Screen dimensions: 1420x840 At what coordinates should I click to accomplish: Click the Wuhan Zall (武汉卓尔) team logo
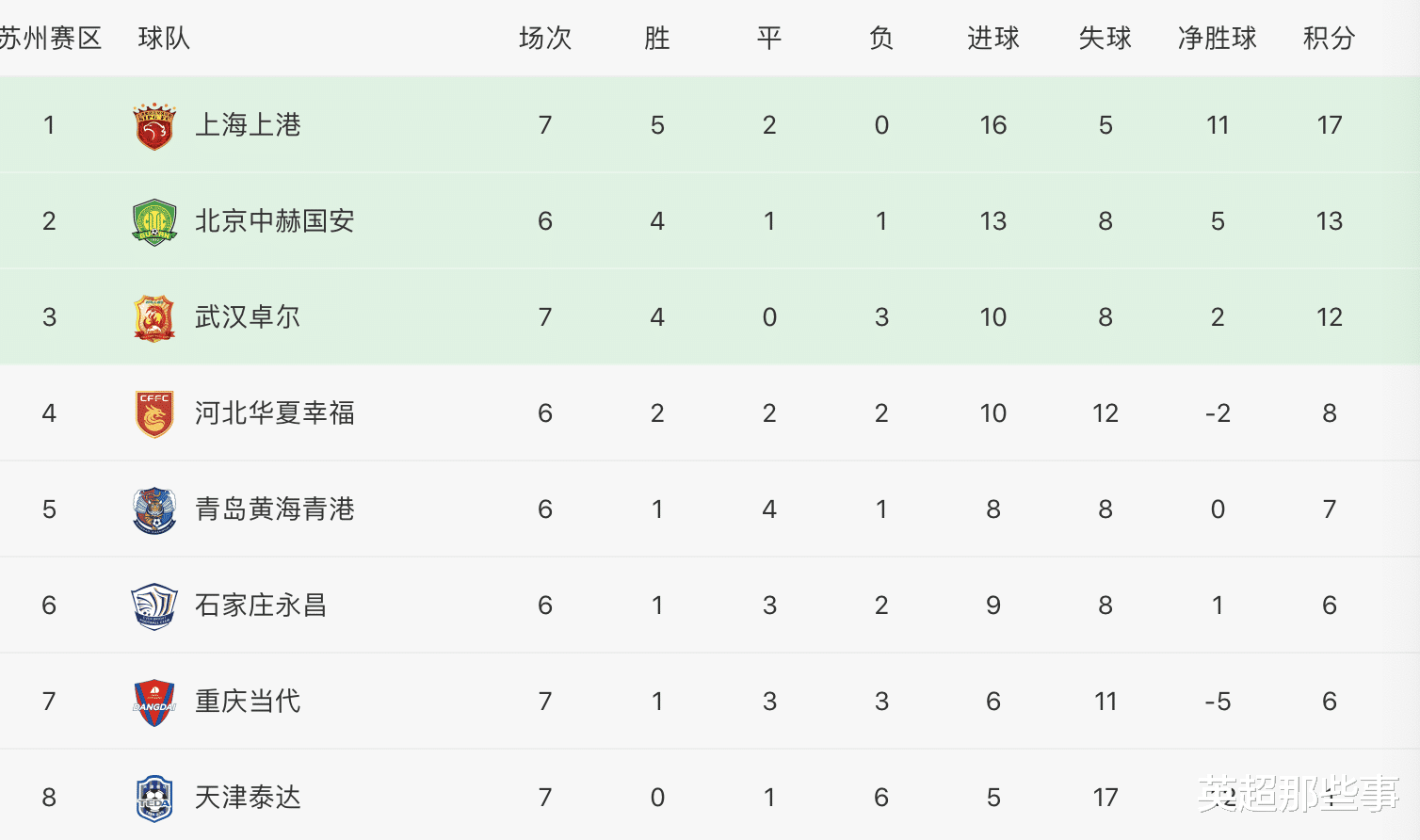(154, 318)
